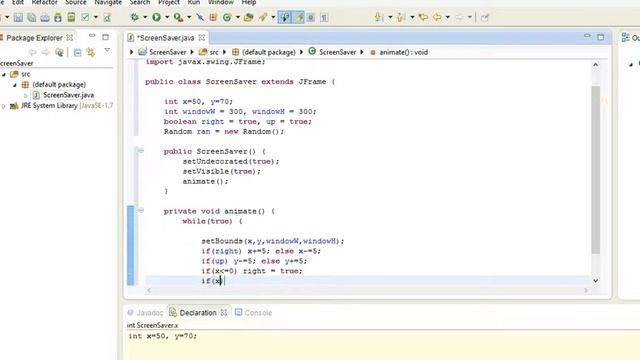Viewport: 640px width, 360px height.
Task: Open the Run dropdown arrow
Action: (x=167, y=17)
